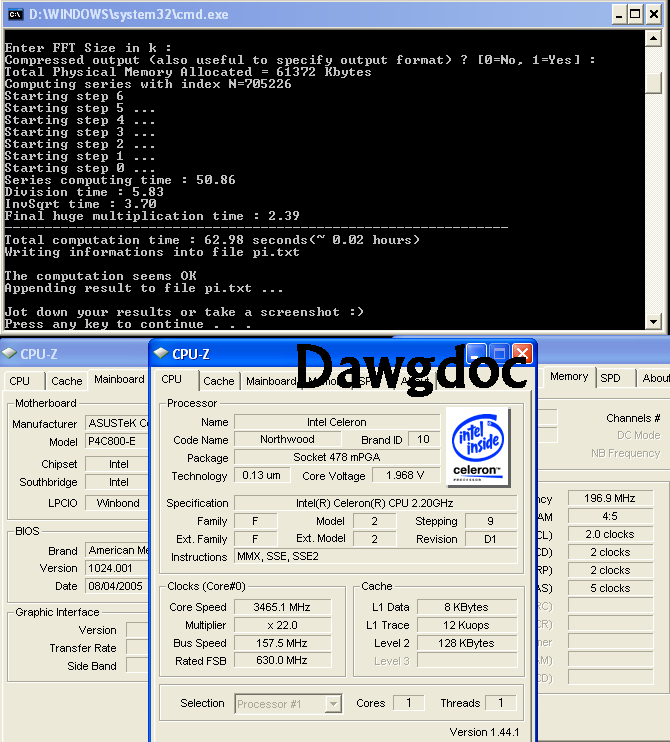Click the Version 1.44.1 label
670x742 pixels.
pyautogui.click(x=484, y=732)
